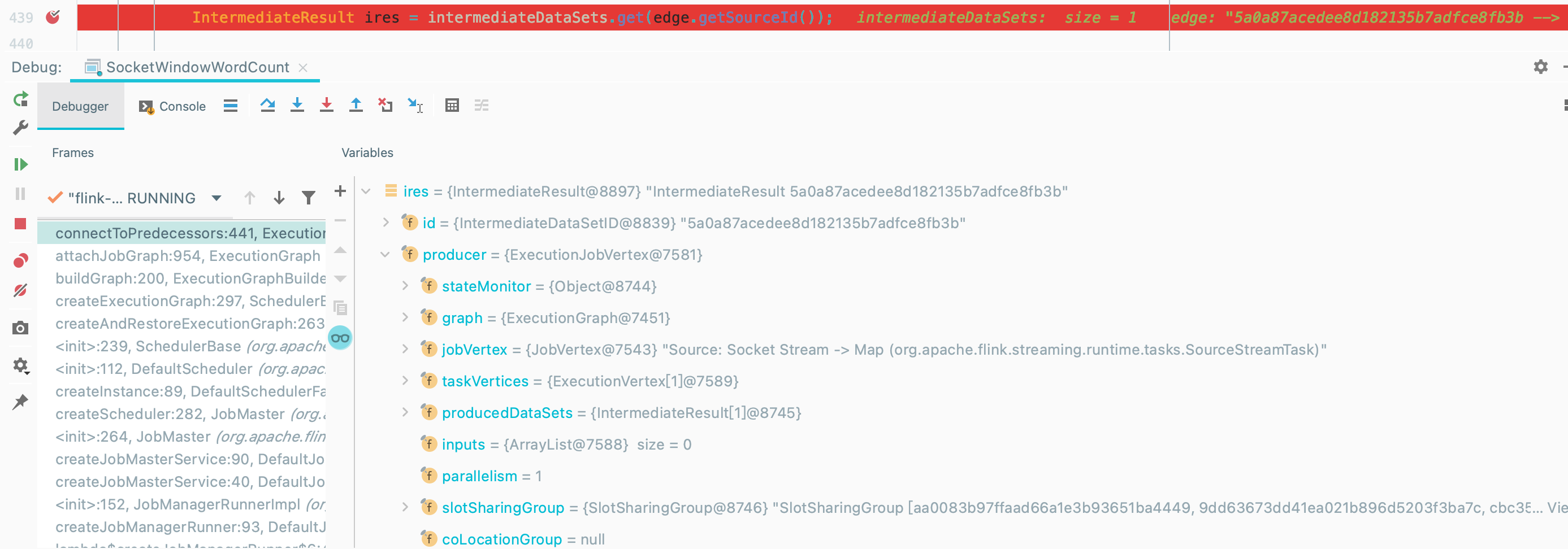Expand the stateMonitor field
1568x549 pixels.
[405, 286]
